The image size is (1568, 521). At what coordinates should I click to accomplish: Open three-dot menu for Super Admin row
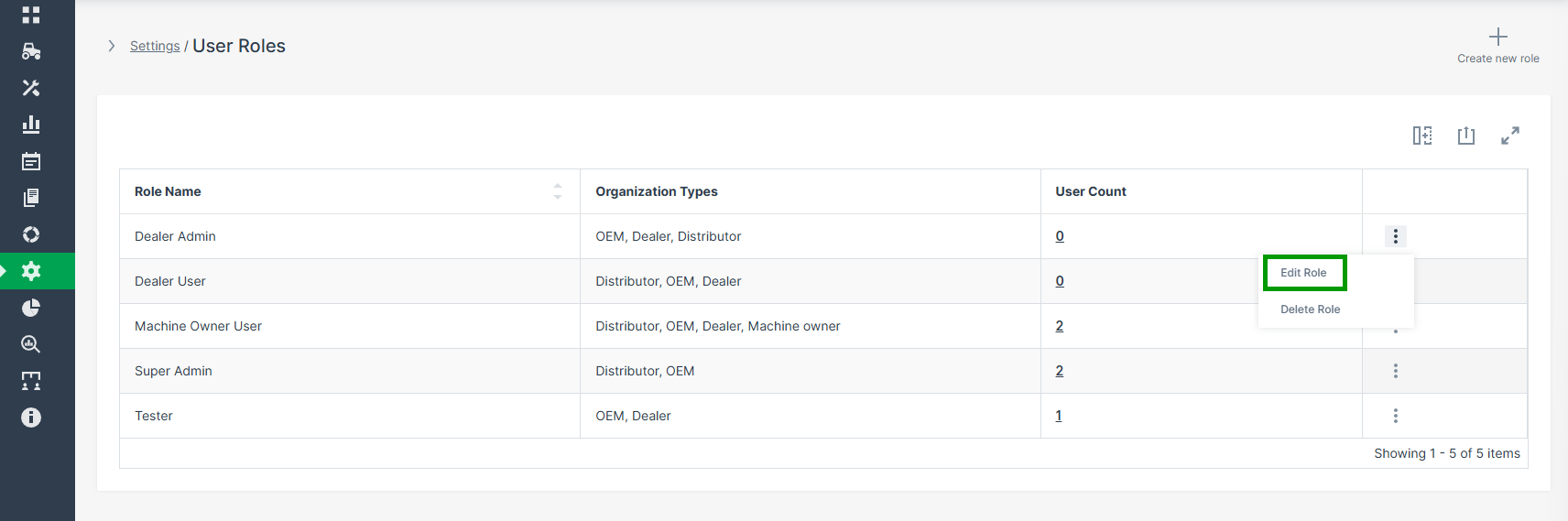point(1395,371)
